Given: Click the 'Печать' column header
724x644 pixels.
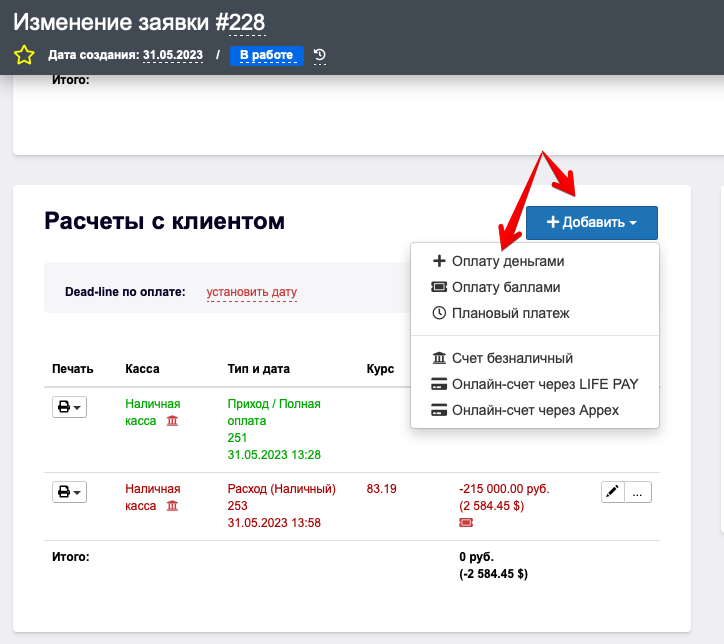Looking at the screenshot, I should (72, 369).
